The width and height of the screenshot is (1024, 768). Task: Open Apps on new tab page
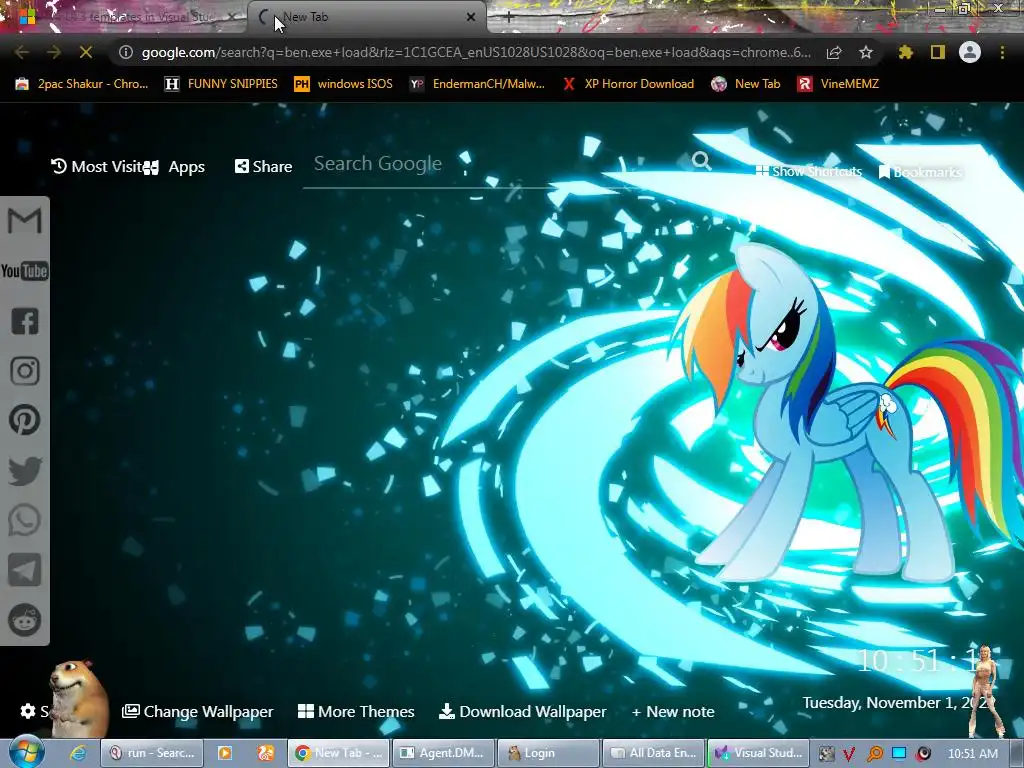coord(174,167)
